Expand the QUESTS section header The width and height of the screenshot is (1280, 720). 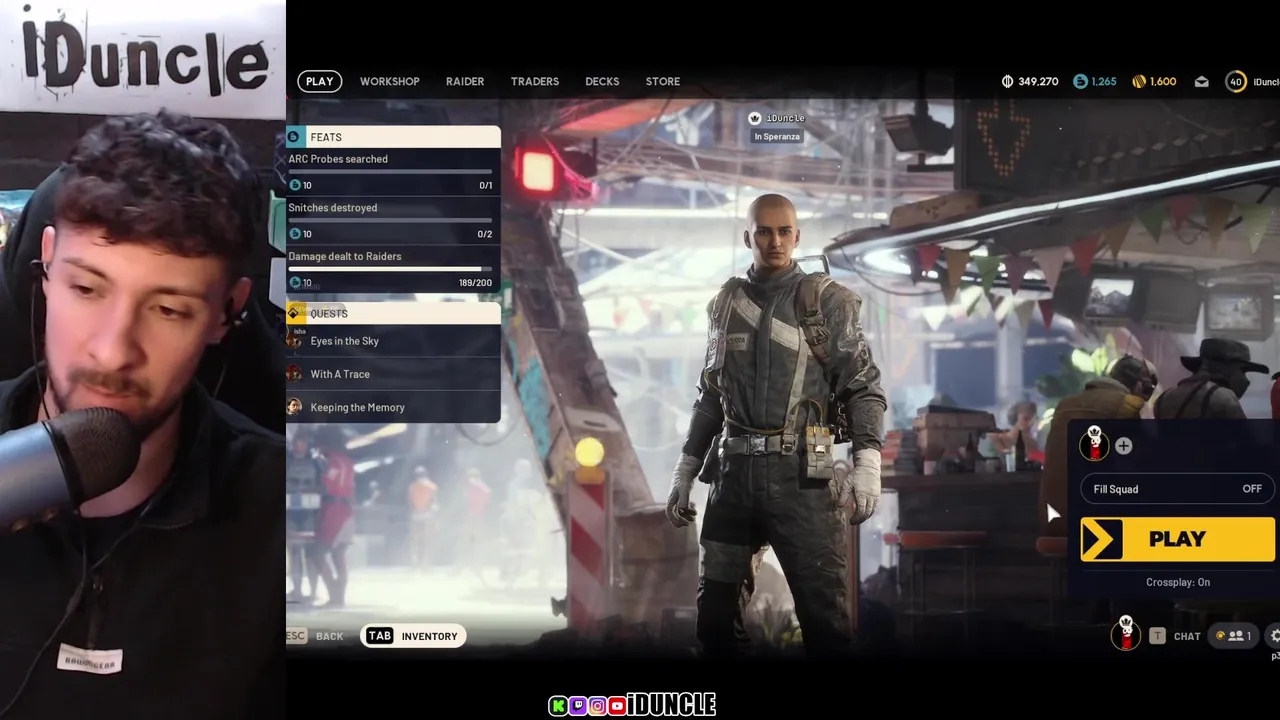(x=393, y=313)
